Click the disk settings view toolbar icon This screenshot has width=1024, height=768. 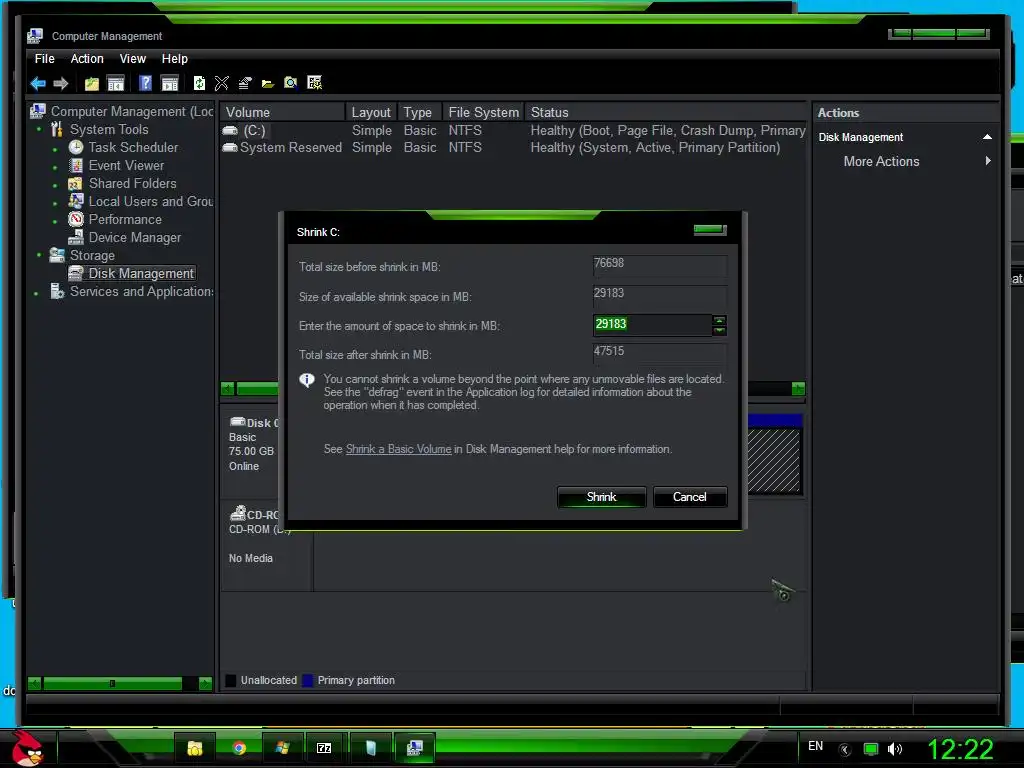[315, 83]
